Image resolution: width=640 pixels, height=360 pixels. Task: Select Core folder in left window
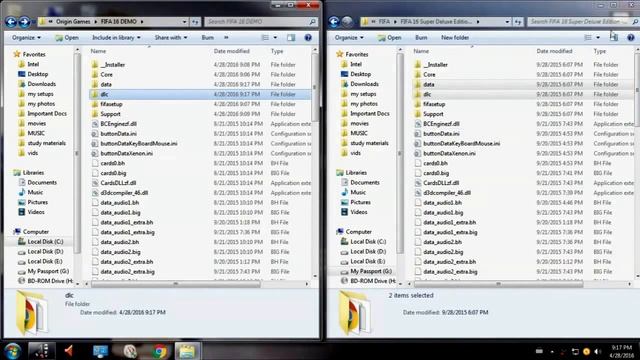click(107, 74)
